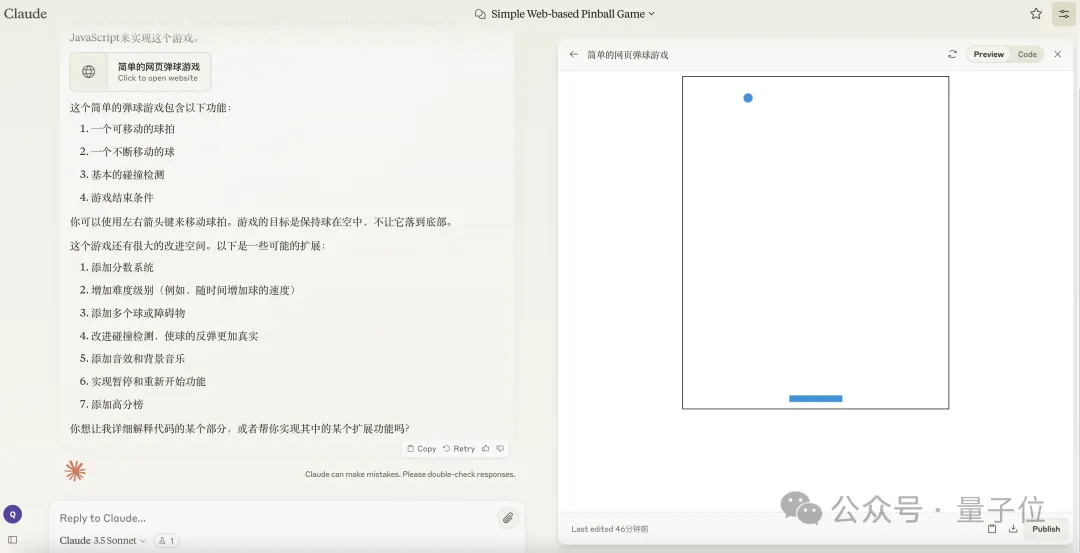This screenshot has width=1080, height=553.
Task: Star this chat with the star icon
Action: 1036,14
